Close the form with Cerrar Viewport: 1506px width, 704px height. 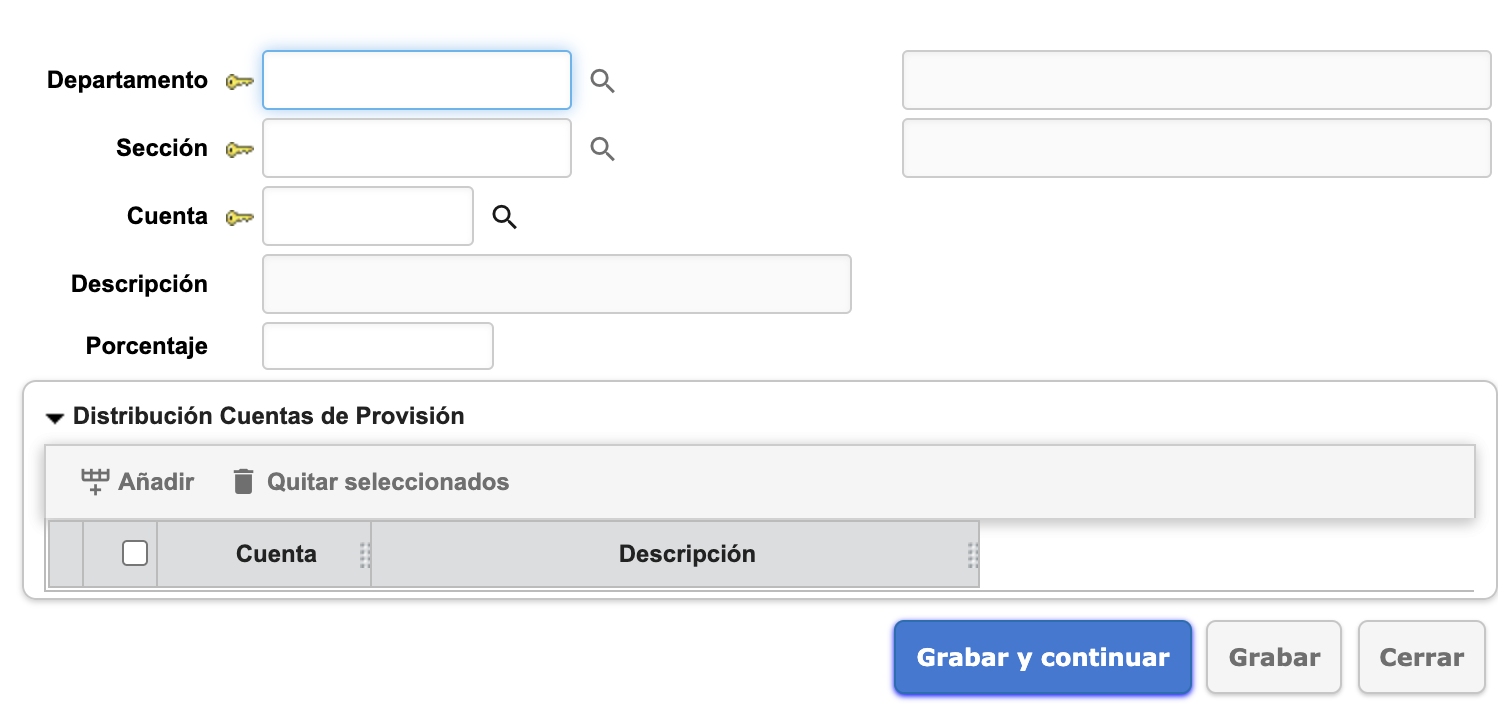pos(1421,658)
